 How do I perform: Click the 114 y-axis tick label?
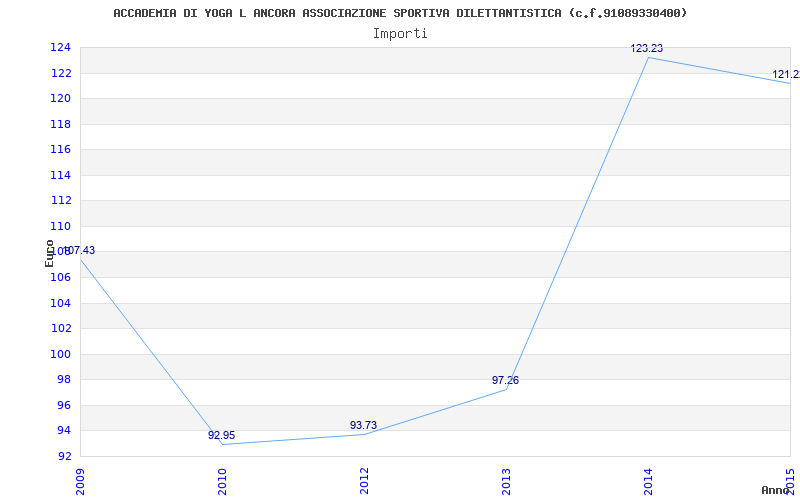[60, 175]
